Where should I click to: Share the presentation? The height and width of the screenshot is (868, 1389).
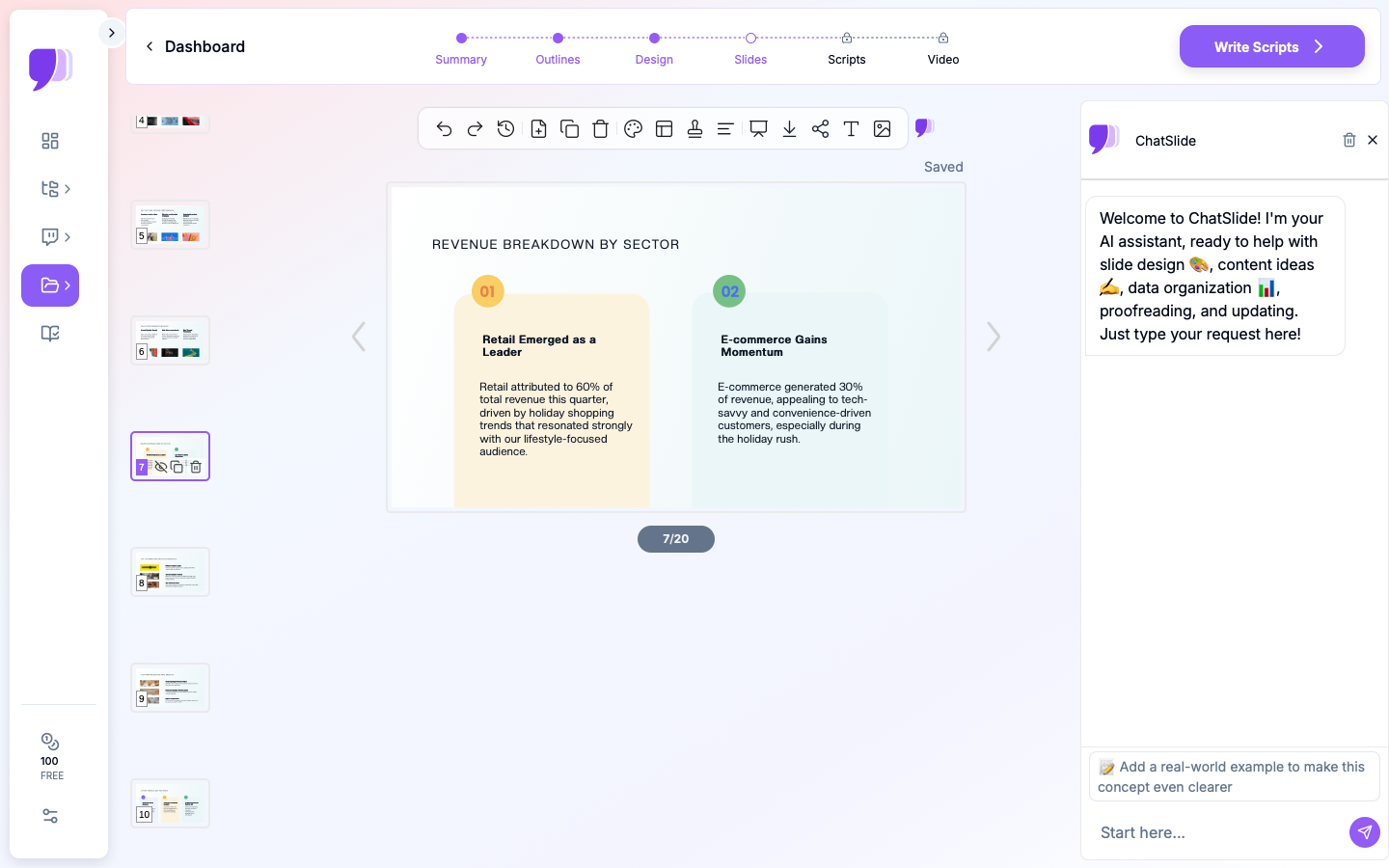pyautogui.click(x=820, y=128)
